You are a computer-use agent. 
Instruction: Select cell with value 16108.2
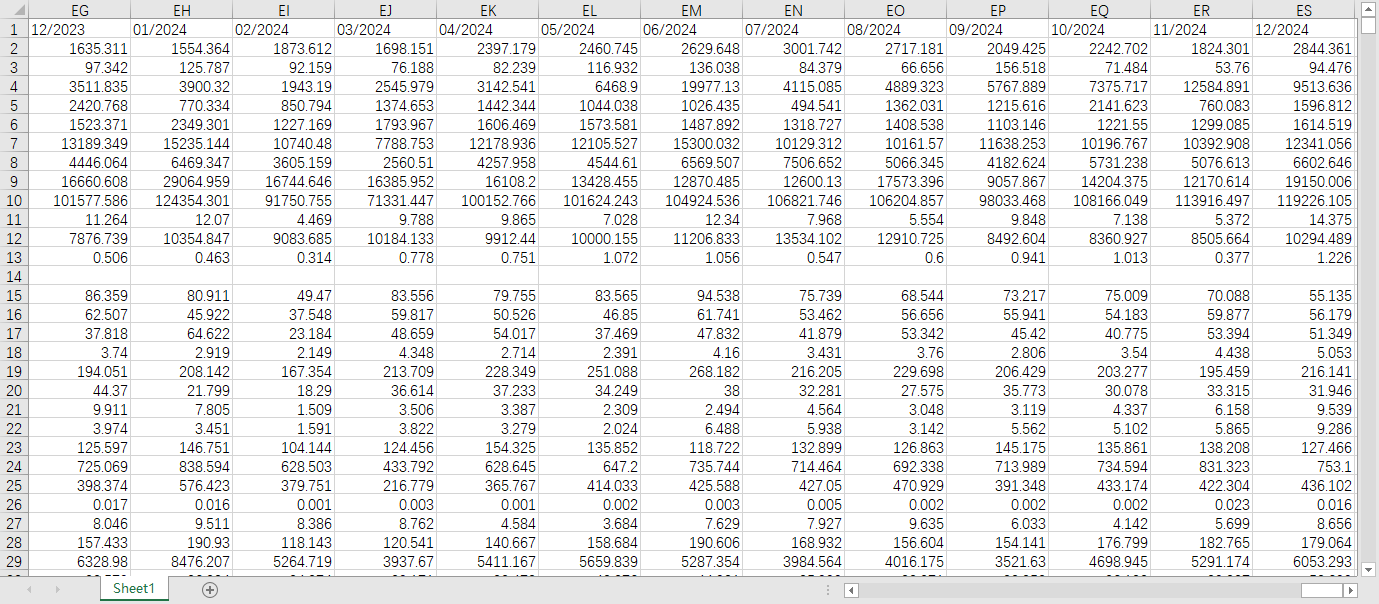[487, 181]
